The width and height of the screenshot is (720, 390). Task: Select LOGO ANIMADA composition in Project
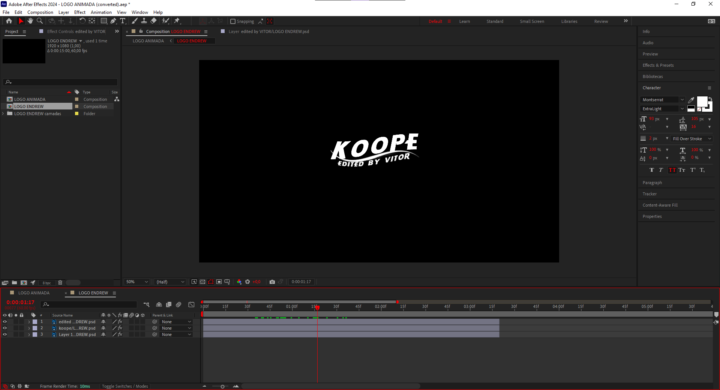click(29, 99)
